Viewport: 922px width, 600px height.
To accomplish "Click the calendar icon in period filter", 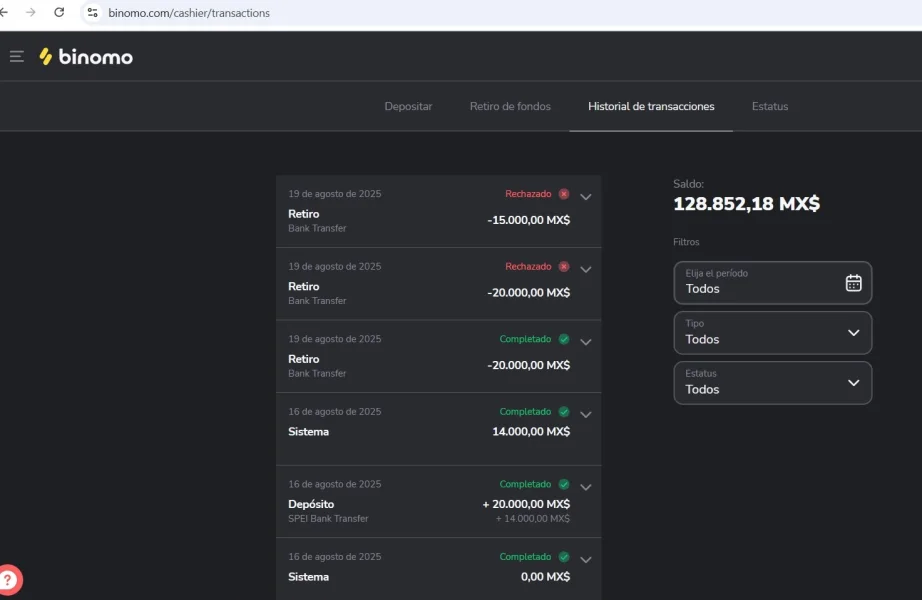I will [x=853, y=283].
